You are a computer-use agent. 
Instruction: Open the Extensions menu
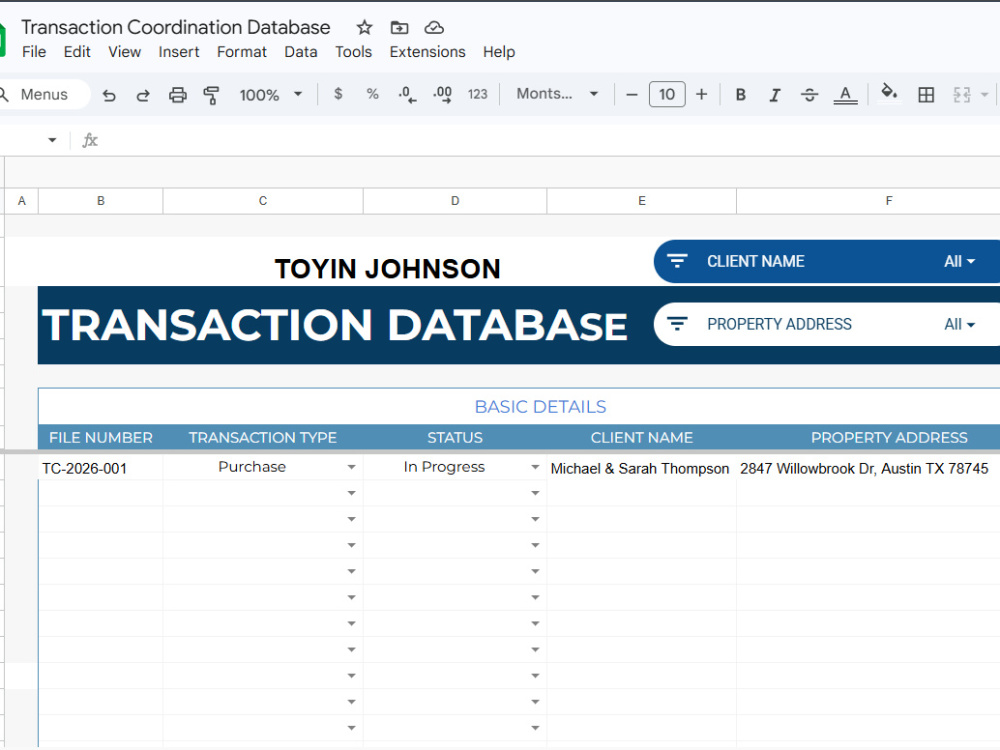tap(427, 52)
